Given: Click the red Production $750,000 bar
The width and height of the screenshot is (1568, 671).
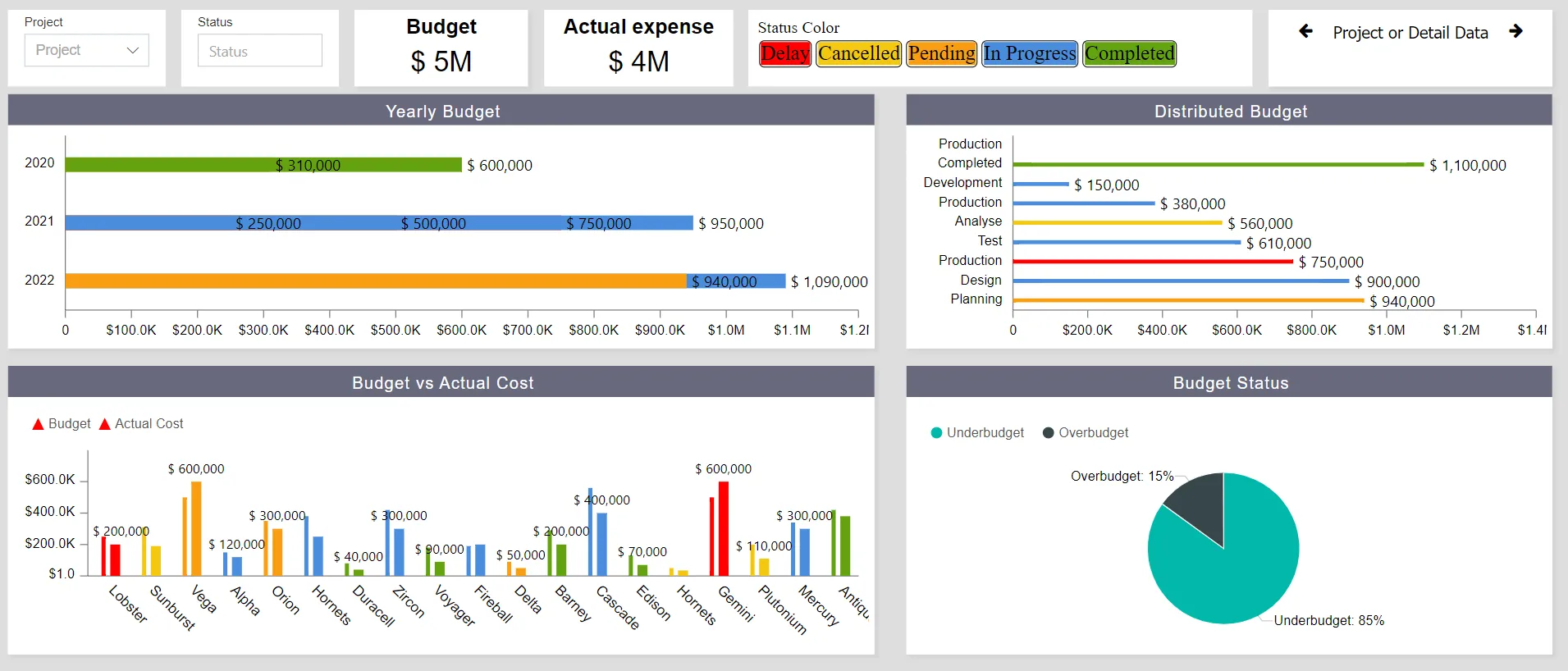Looking at the screenshot, I should [x=1153, y=262].
